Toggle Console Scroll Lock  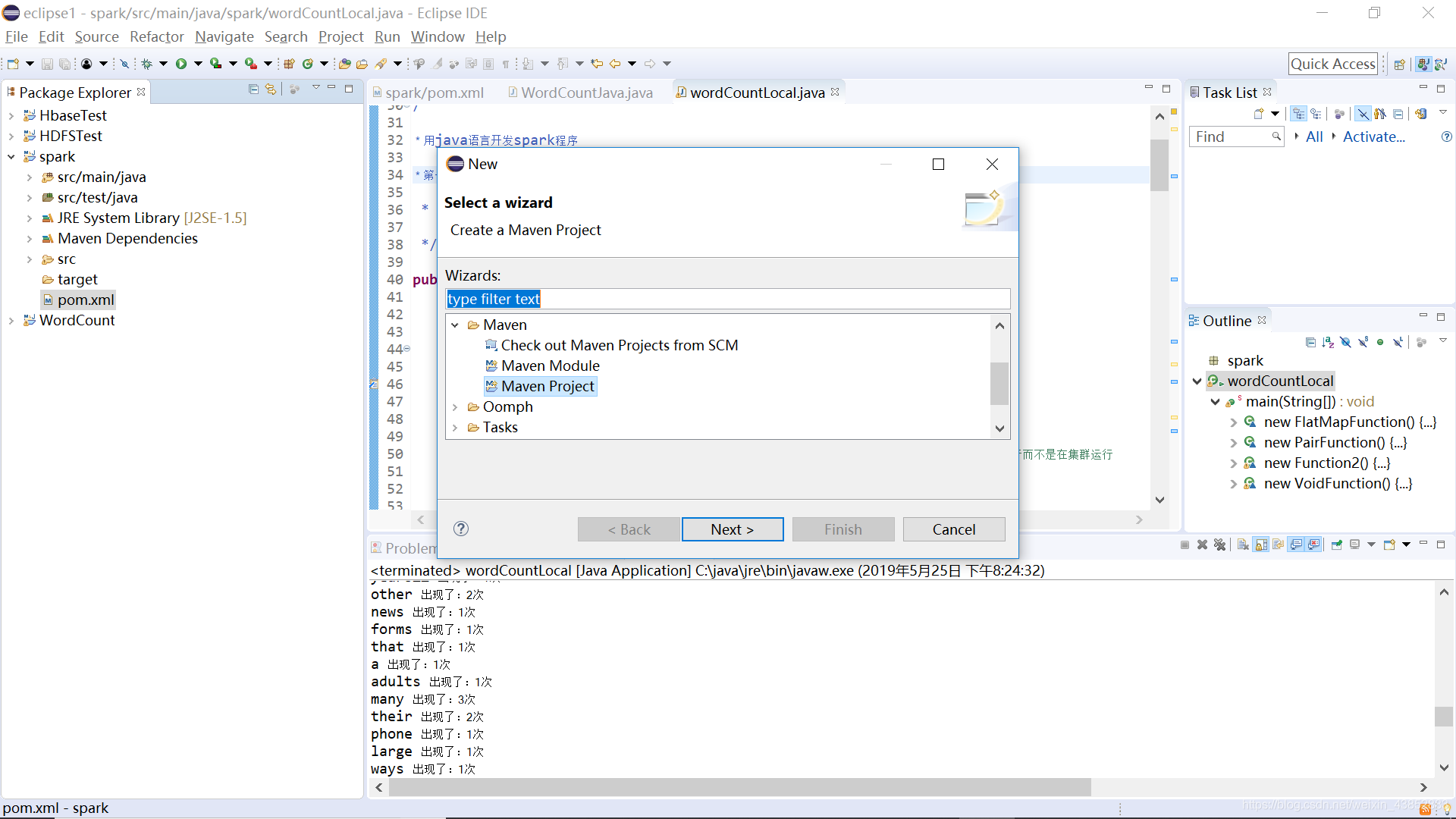[x=1261, y=544]
